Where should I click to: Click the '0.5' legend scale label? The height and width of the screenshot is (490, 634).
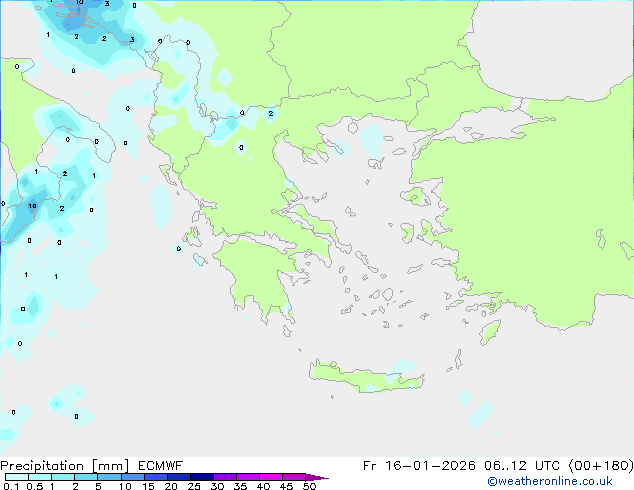click(x=35, y=486)
